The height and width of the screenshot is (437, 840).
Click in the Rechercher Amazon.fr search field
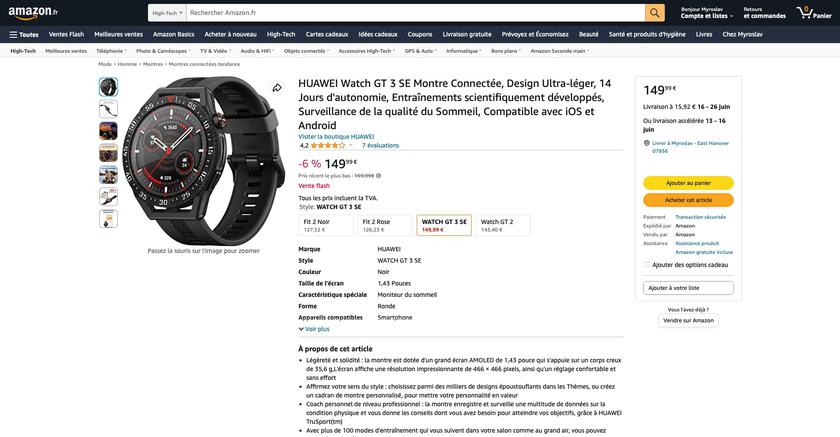(415, 13)
